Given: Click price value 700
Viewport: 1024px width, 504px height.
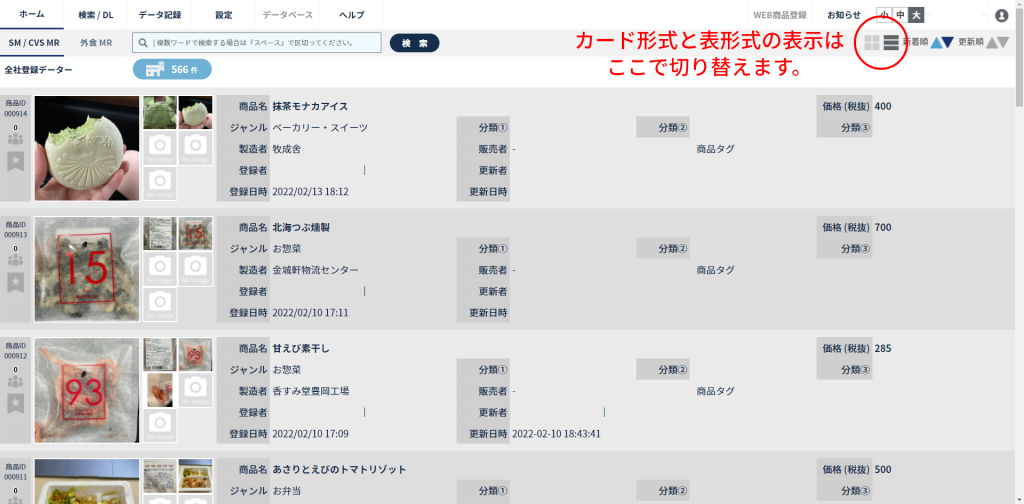Looking at the screenshot, I should pyautogui.click(x=883, y=228).
